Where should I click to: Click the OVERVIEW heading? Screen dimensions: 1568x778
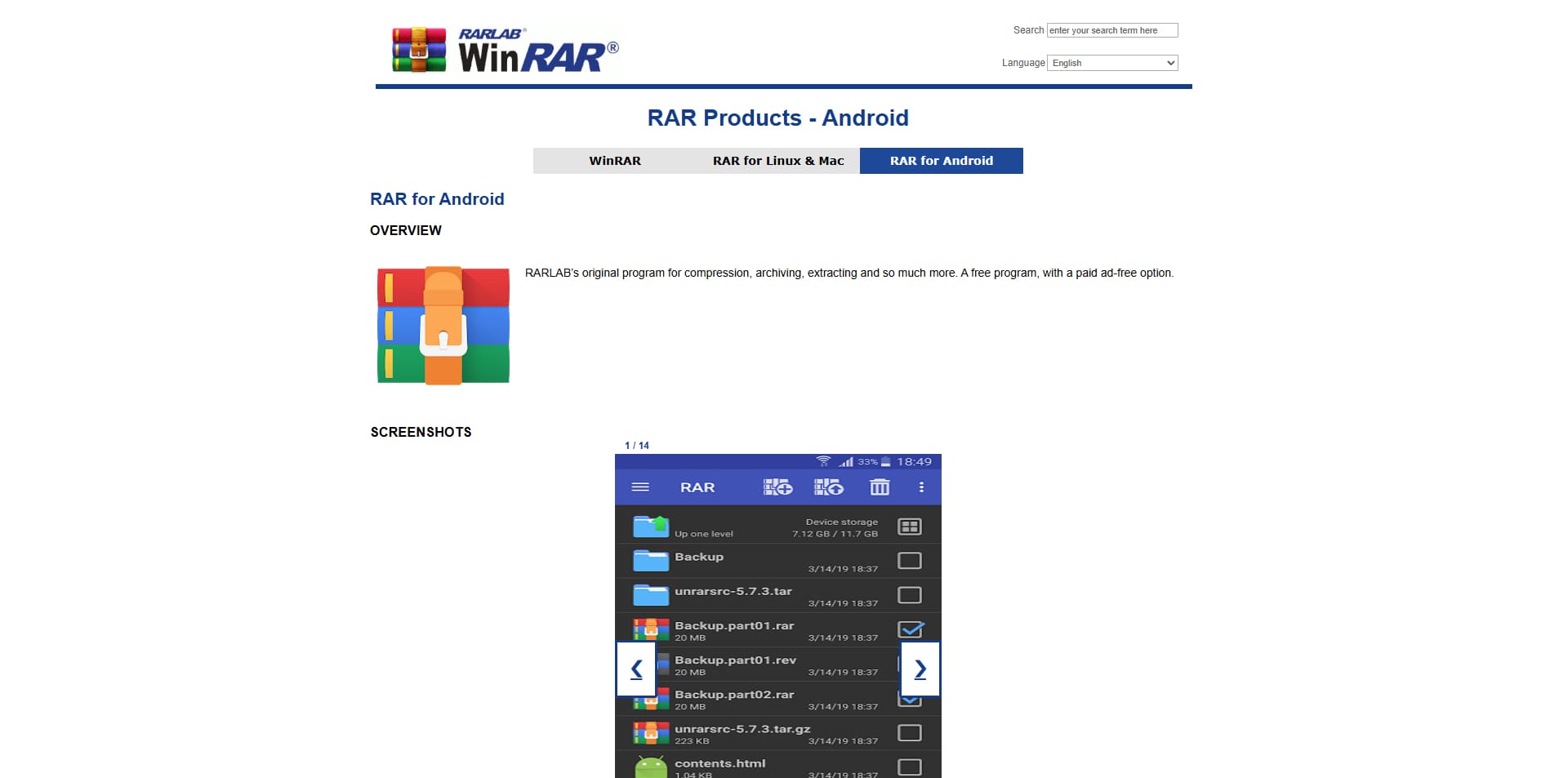406,230
